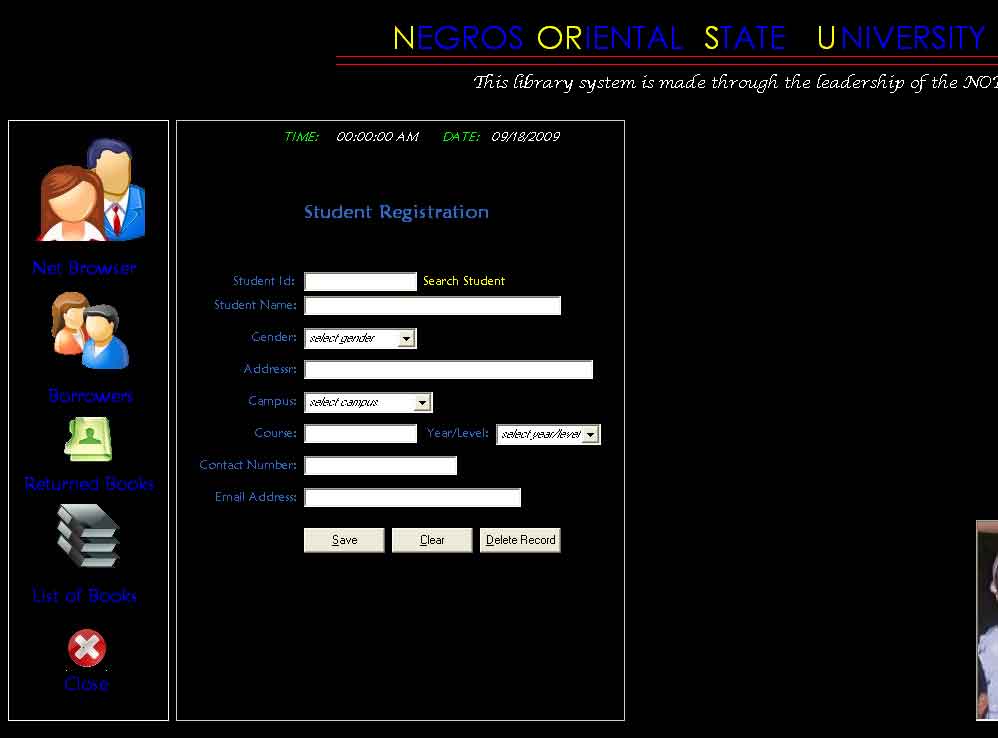Click the "Contact Number:" field label

pos(248,465)
